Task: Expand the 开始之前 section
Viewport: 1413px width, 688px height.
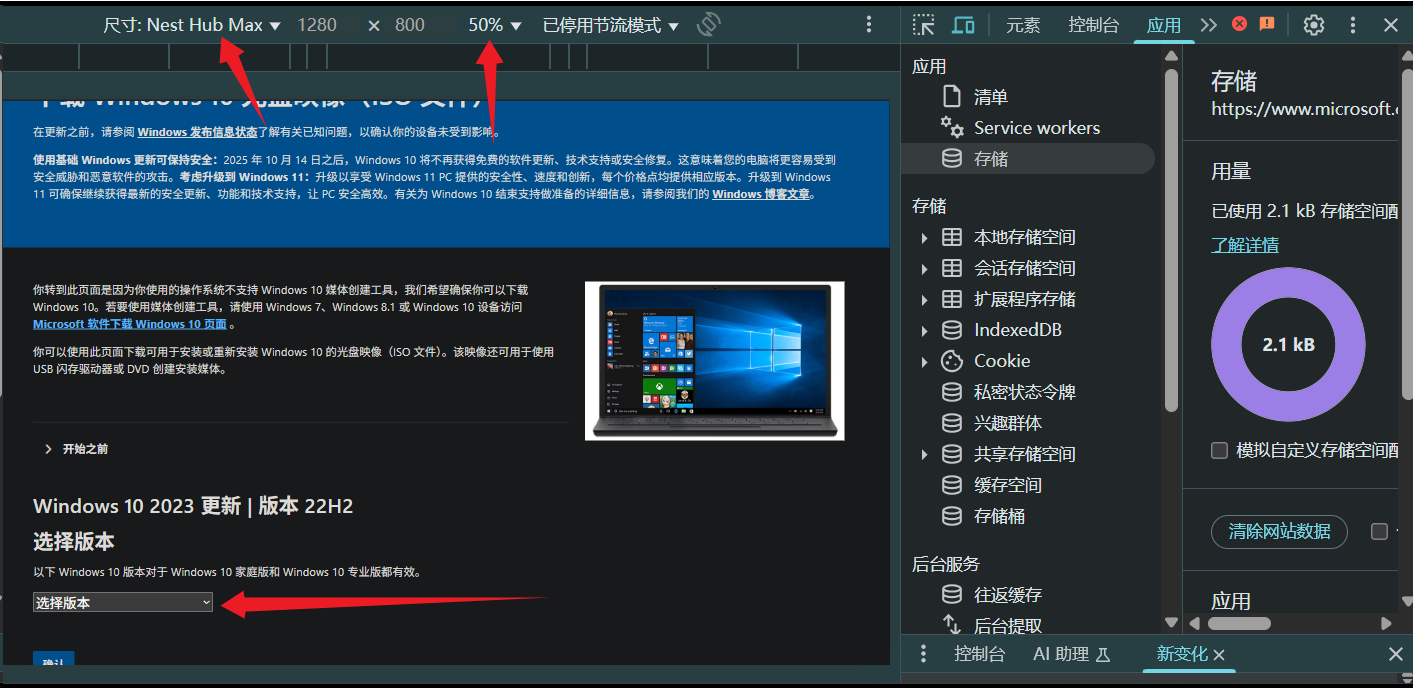Action: [76, 449]
